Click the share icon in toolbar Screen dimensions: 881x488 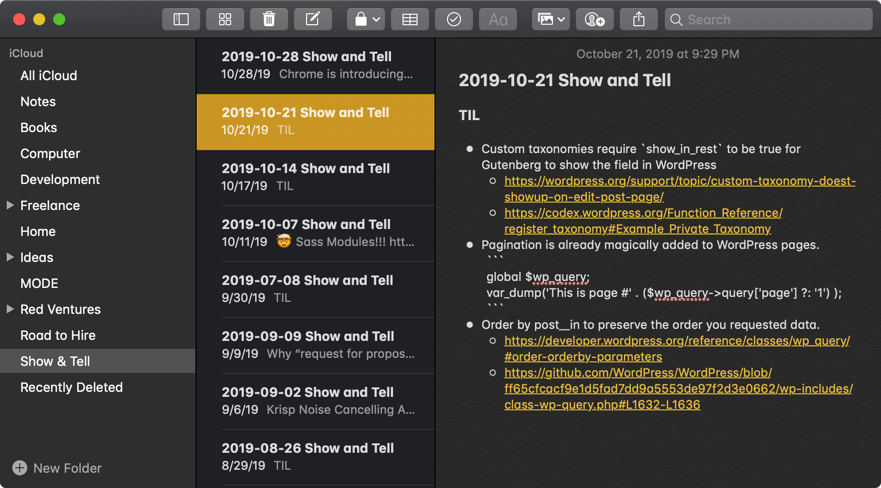tap(638, 20)
